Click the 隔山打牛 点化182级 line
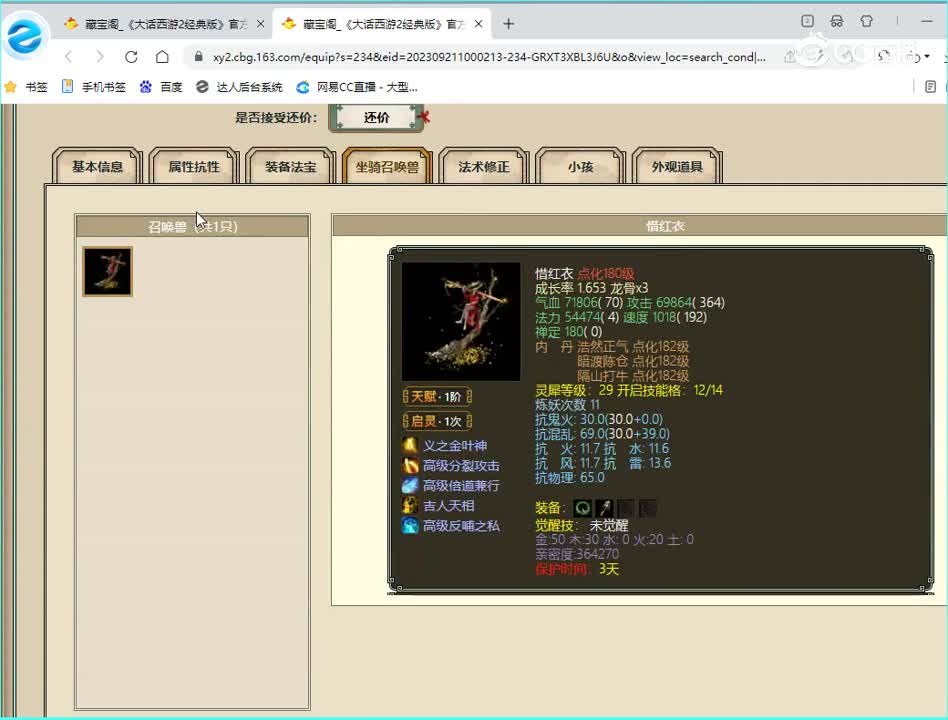The height and width of the screenshot is (720, 948). point(633,375)
